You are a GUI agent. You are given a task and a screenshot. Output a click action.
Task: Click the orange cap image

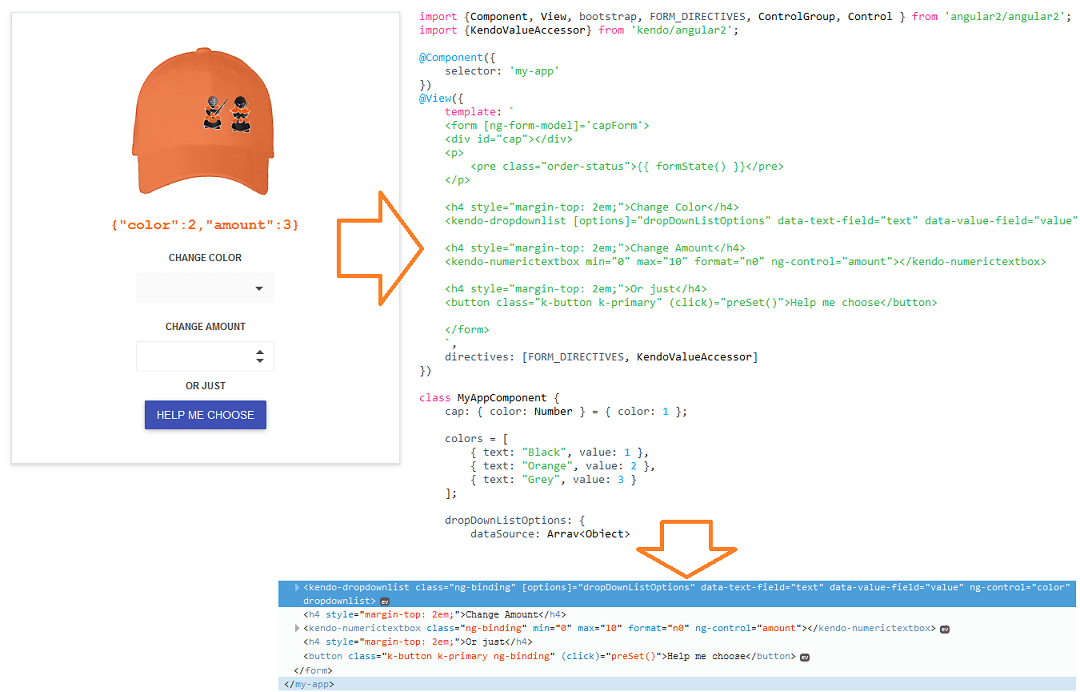(203, 122)
